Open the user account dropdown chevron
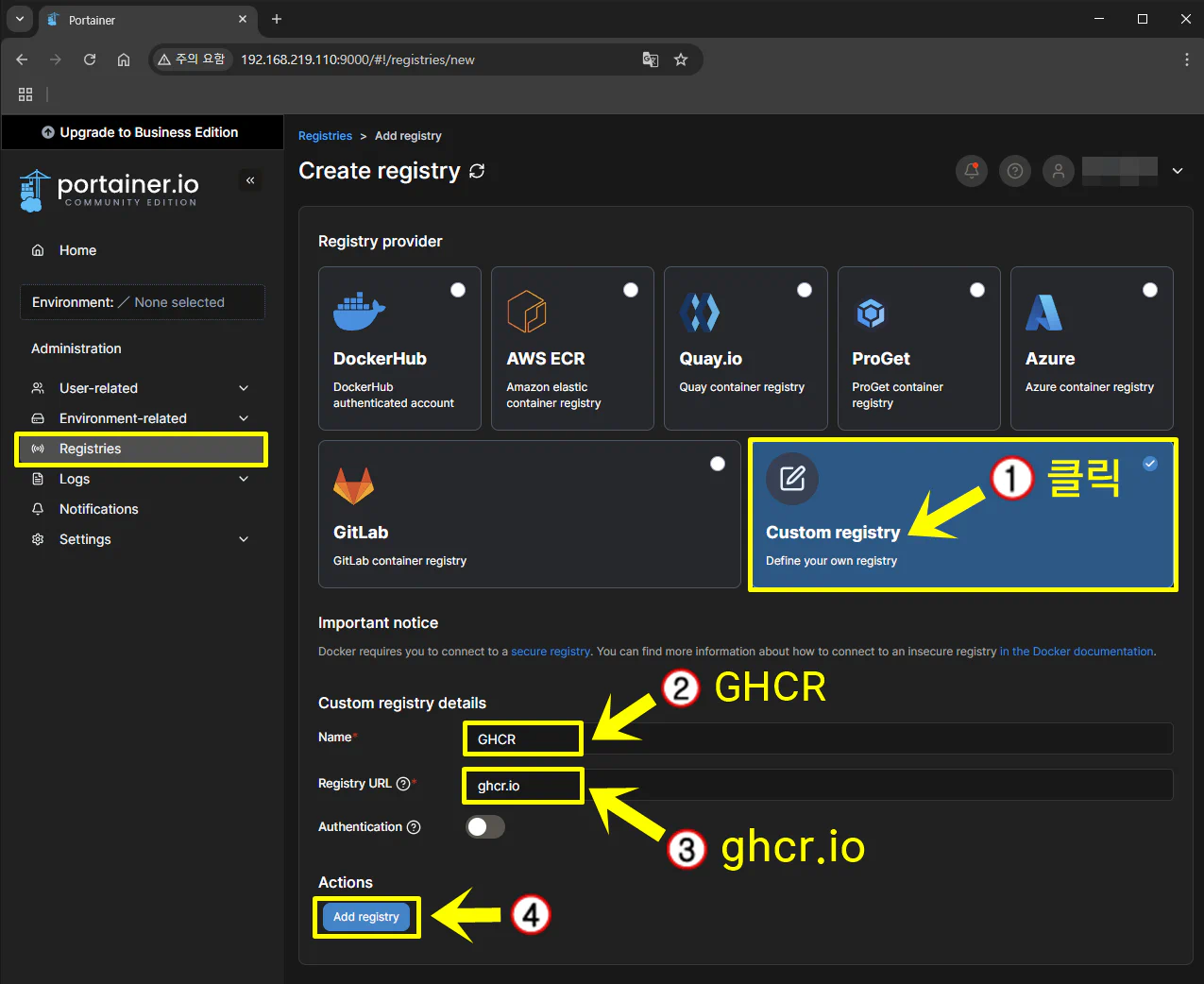 [x=1178, y=171]
